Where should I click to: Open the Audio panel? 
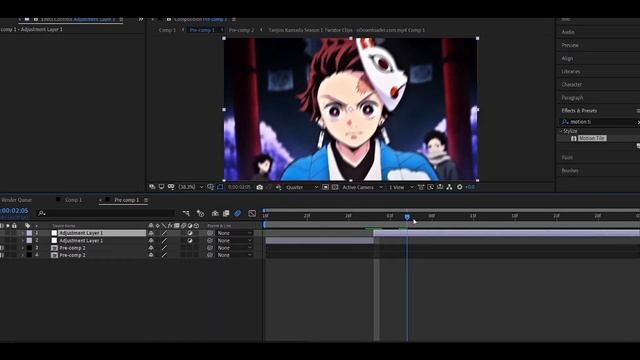click(568, 32)
